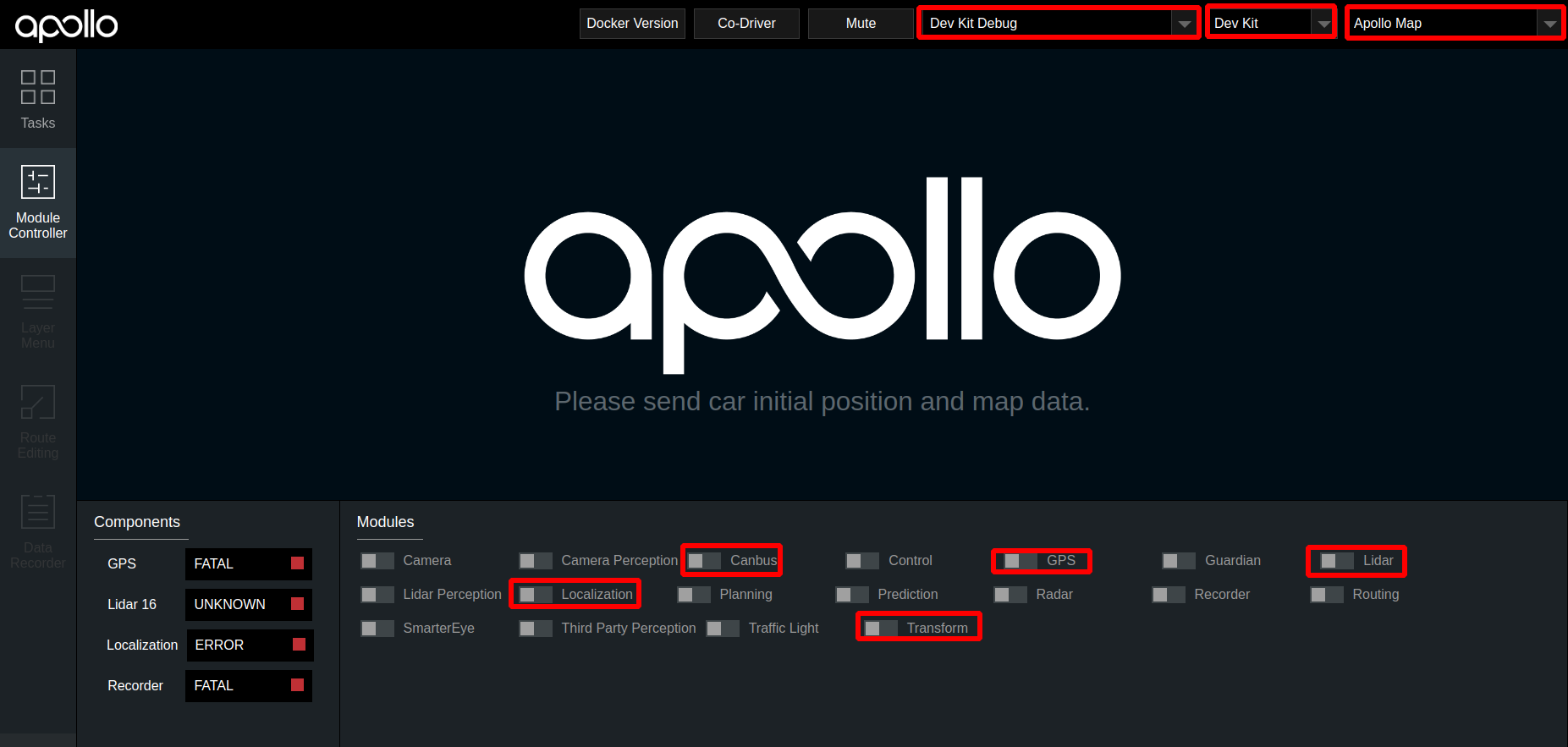Click the red indicator in Recorder row
The image size is (1568, 747).
click(x=297, y=685)
